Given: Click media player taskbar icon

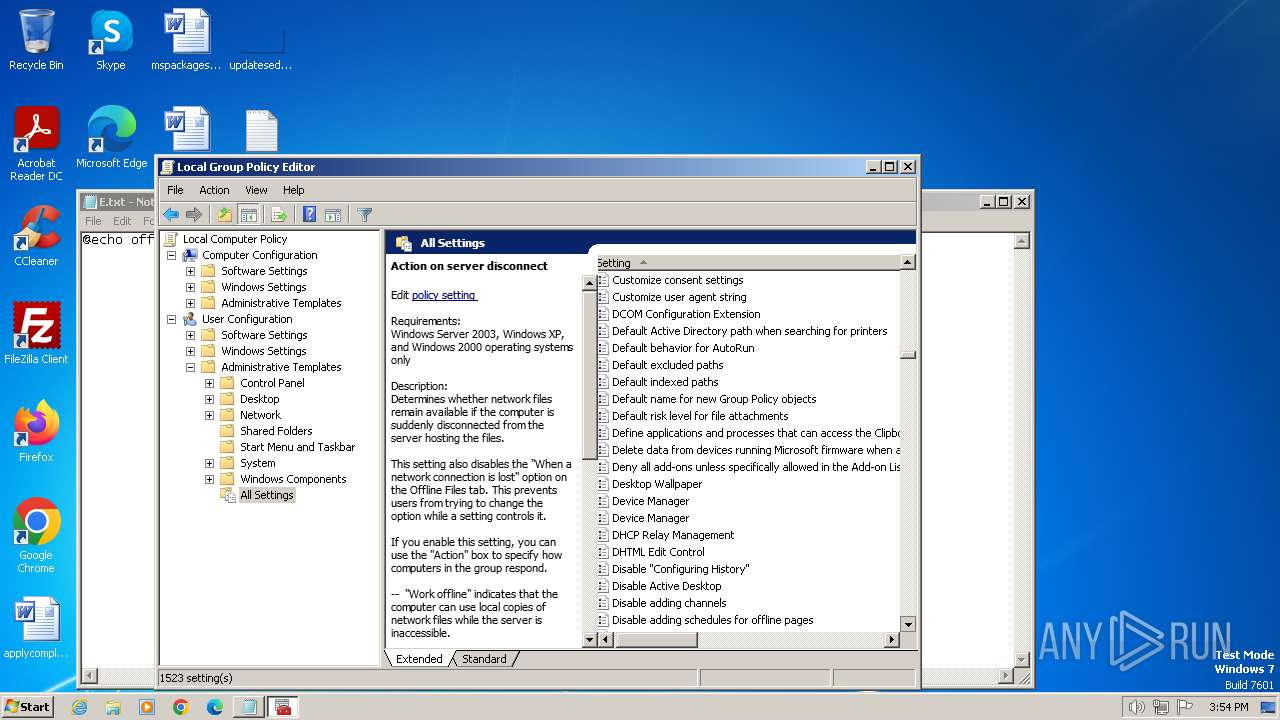Looking at the screenshot, I should tap(147, 707).
